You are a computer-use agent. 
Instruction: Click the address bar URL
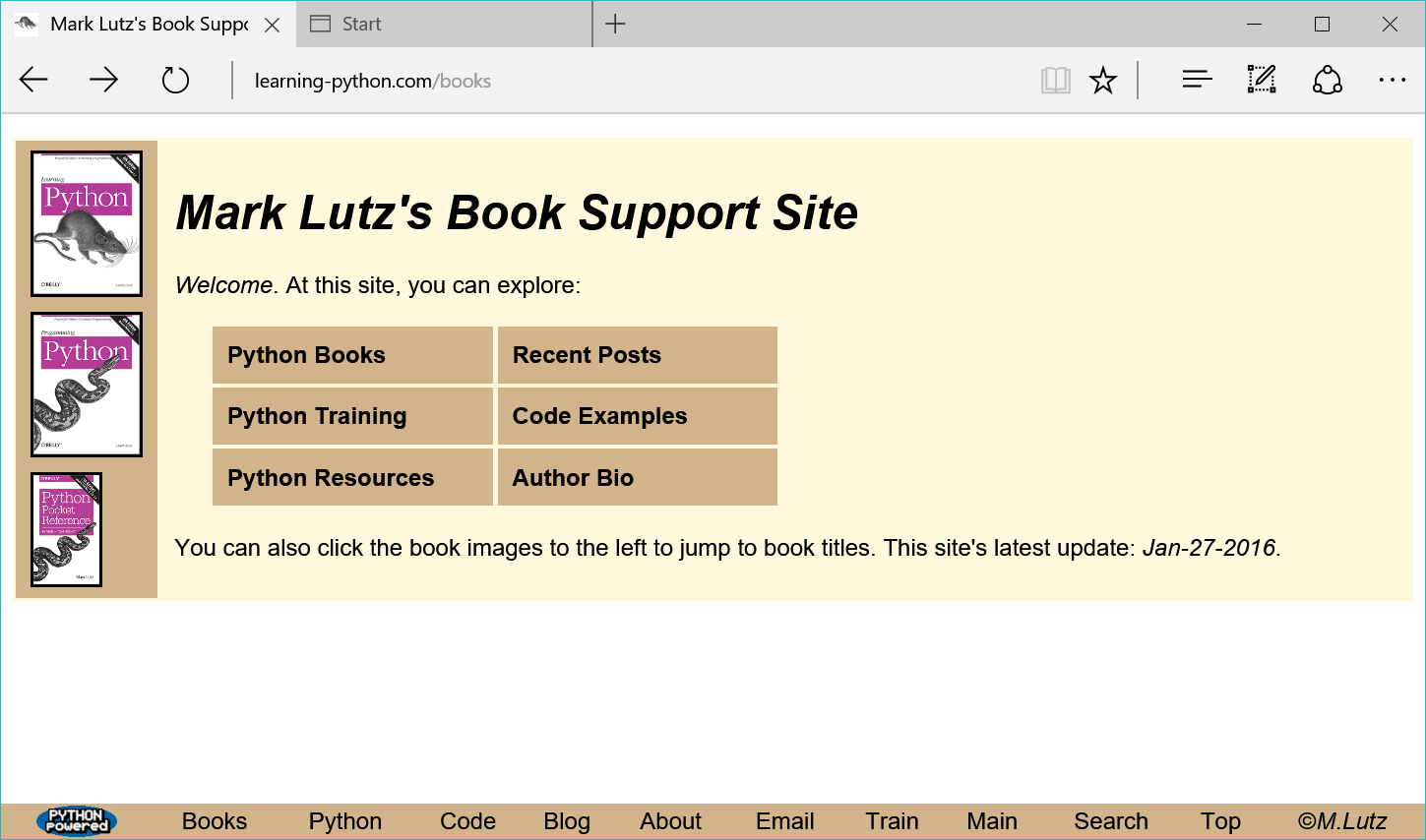[x=373, y=81]
